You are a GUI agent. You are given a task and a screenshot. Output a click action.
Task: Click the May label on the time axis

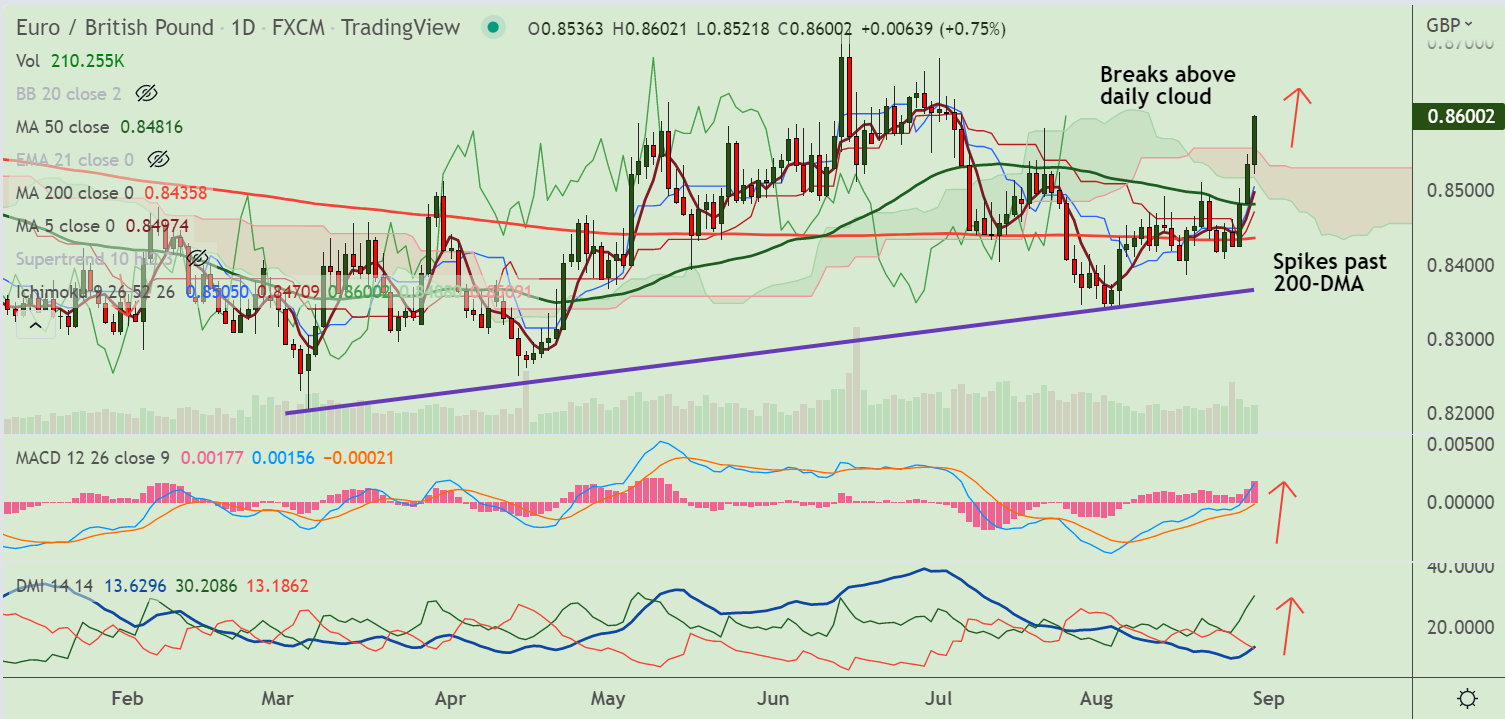point(607,697)
